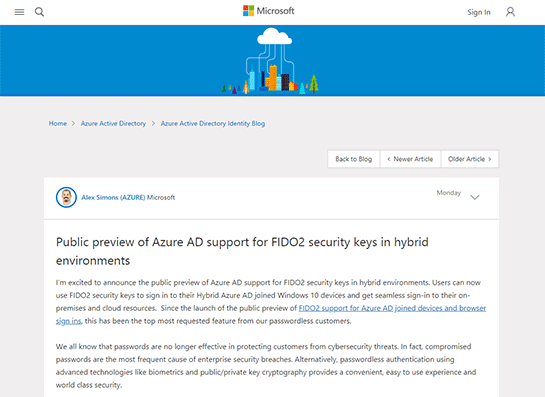
Task: Open the Azure Active Directory breadcrumb
Action: click(x=113, y=123)
